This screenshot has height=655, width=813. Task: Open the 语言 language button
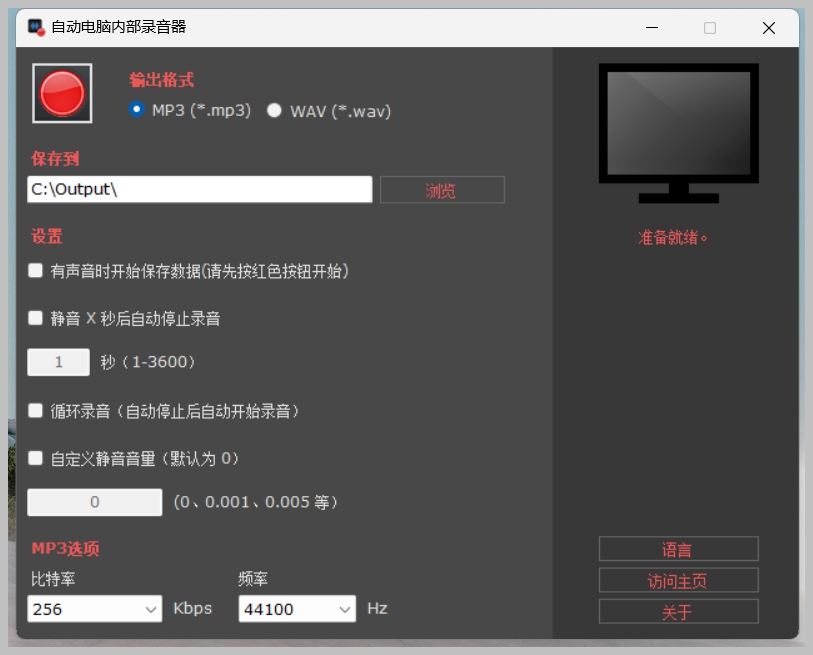[678, 549]
